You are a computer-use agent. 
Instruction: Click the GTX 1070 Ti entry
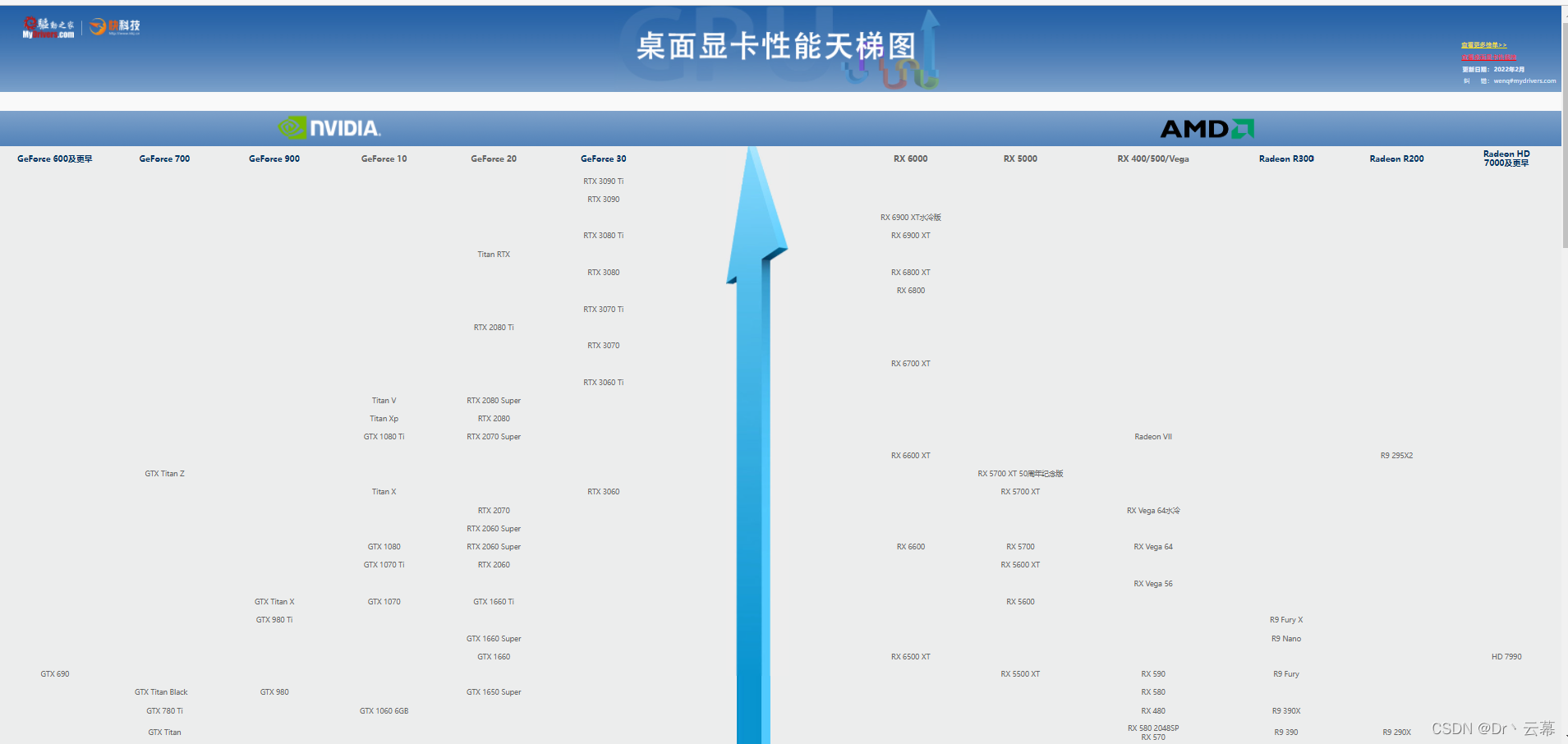pyautogui.click(x=384, y=565)
